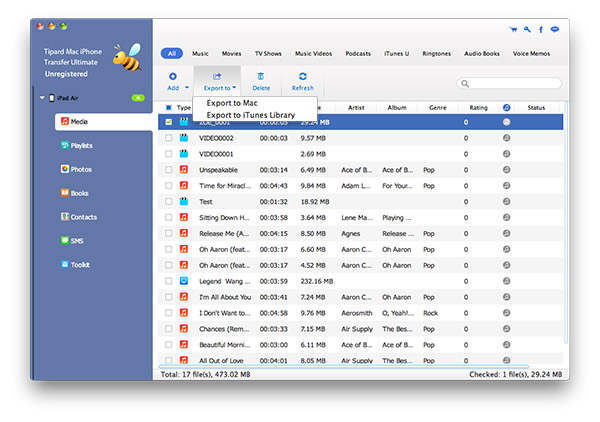Image resolution: width=600 pixels, height=422 pixels.
Task: Sort by the Album column header
Action: pyautogui.click(x=397, y=108)
